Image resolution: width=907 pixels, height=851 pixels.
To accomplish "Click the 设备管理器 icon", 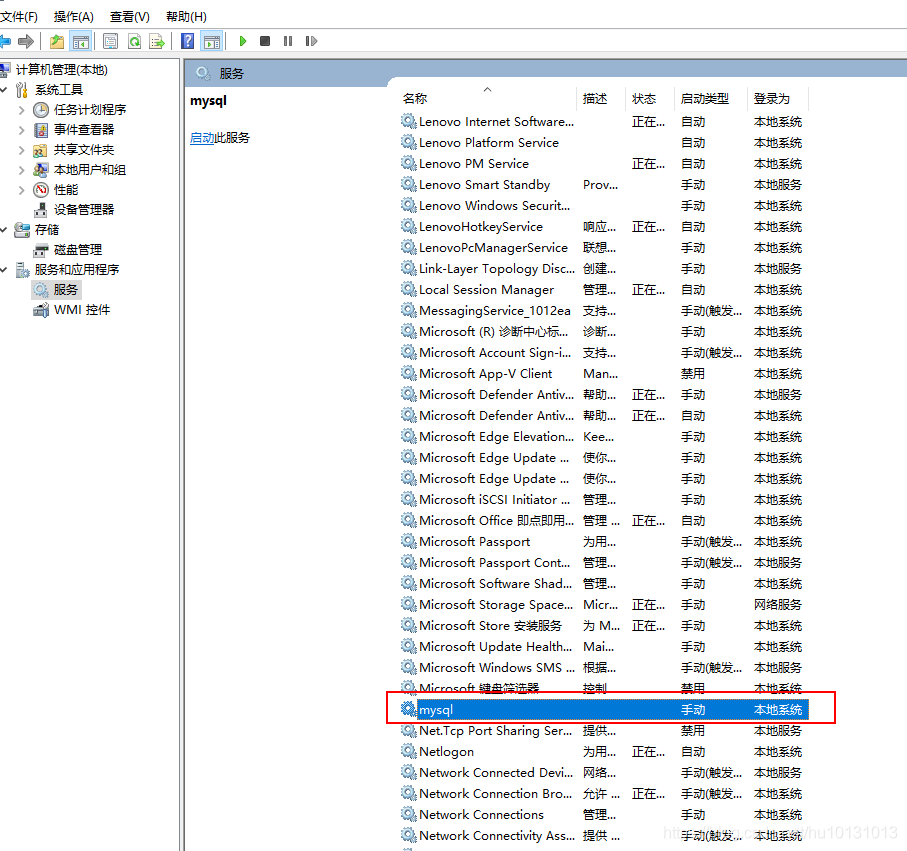I will [x=40, y=209].
